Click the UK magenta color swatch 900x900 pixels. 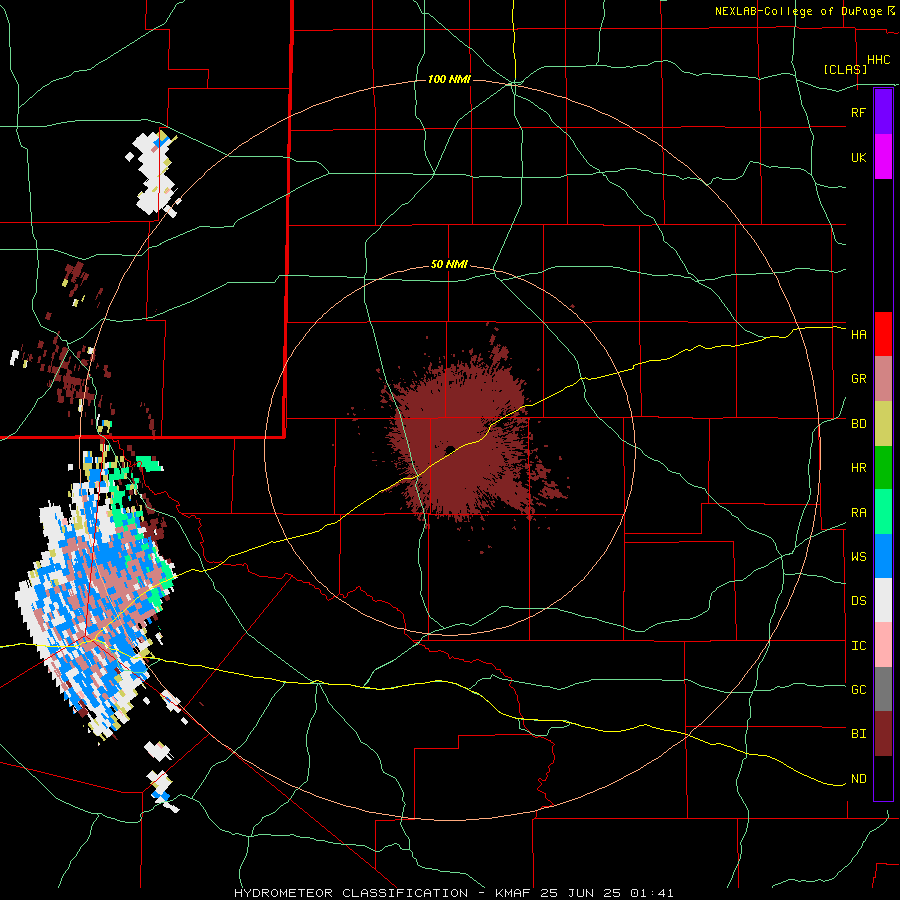tap(883, 157)
